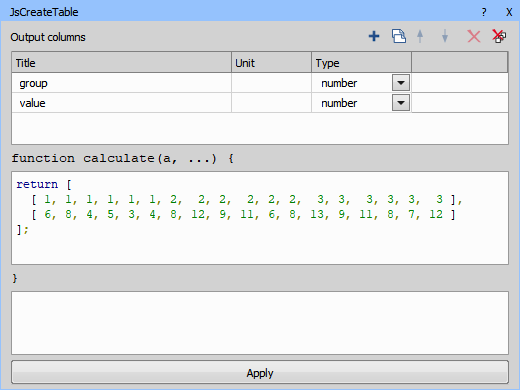Click the Title column header
Viewport: 520px width, 390px height.
pos(122,62)
